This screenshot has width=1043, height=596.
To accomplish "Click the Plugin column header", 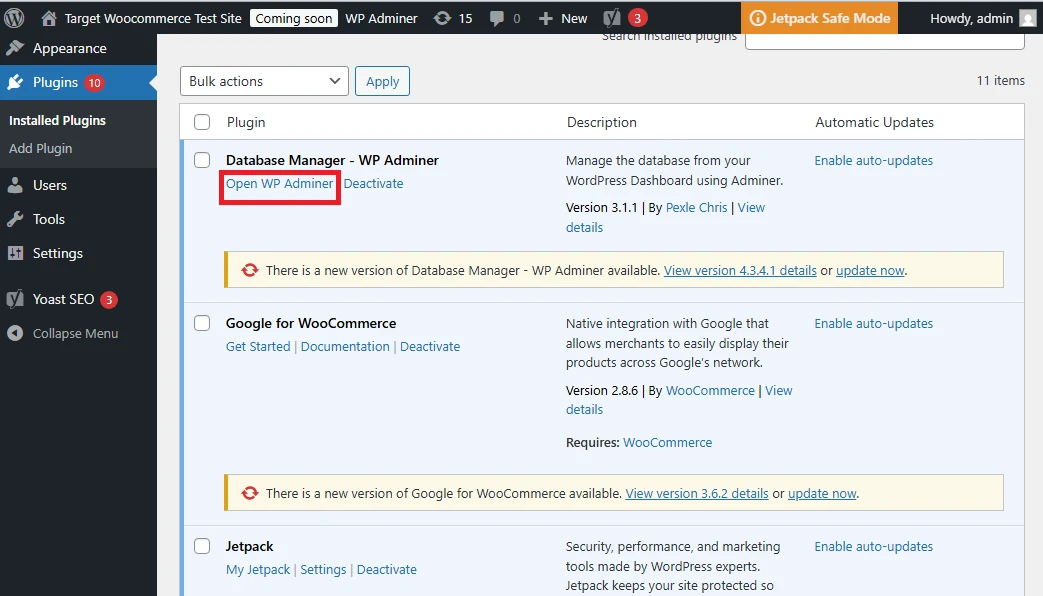I will click(246, 122).
